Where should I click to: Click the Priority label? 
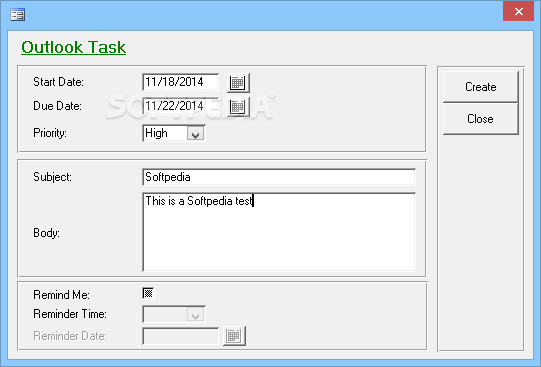point(50,133)
